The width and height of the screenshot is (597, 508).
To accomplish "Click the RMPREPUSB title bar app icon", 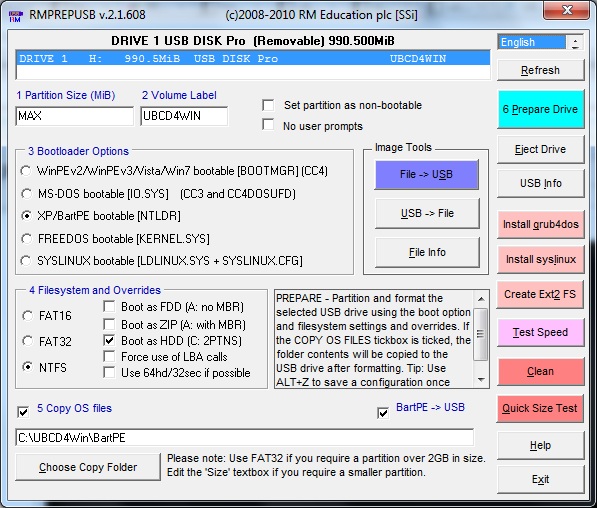I will tap(15, 16).
